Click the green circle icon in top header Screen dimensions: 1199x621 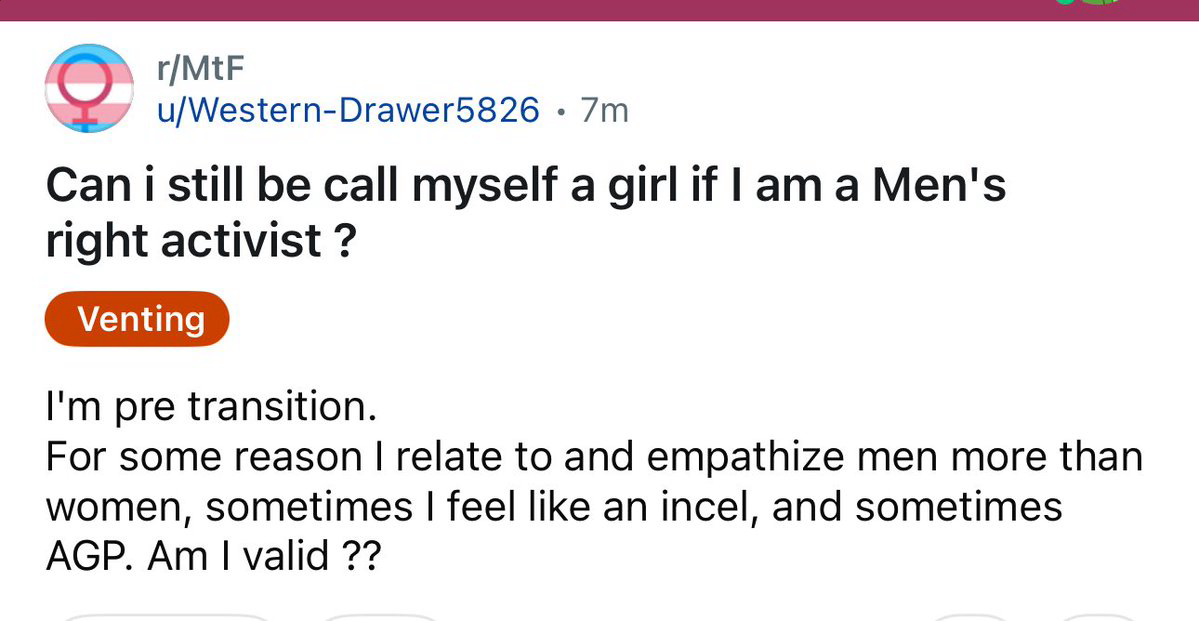(x=1065, y=2)
